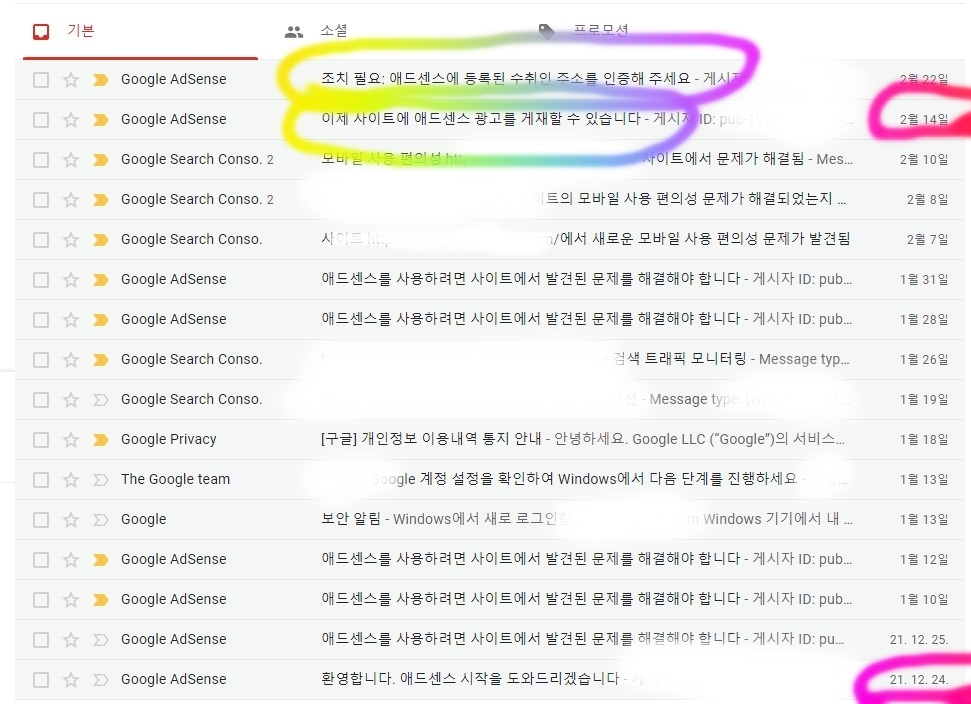This screenshot has width=971, height=704.
Task: Star the AdSense email dated 1월 12일
Action: pos(71,560)
